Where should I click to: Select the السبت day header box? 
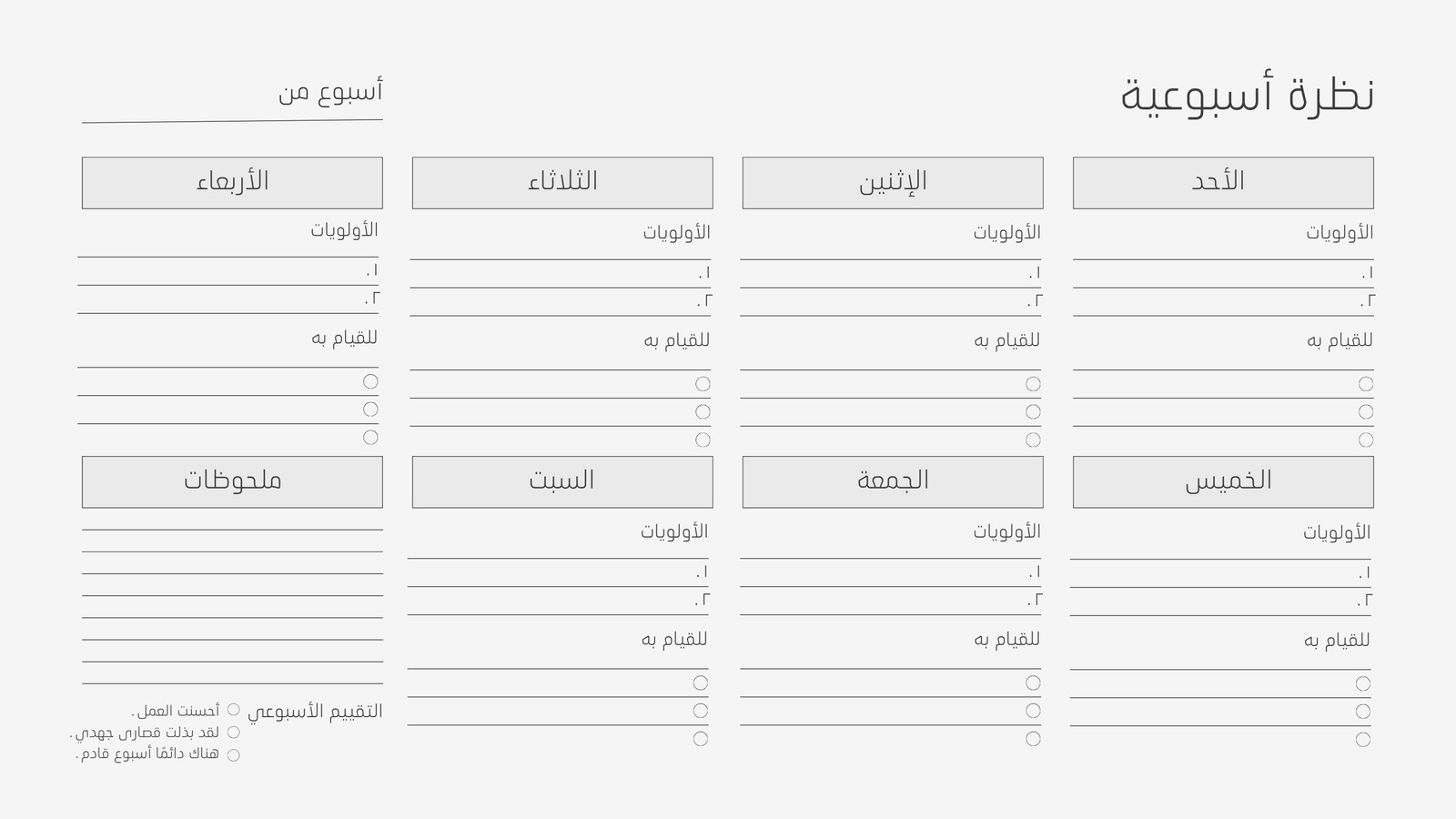[x=562, y=482]
